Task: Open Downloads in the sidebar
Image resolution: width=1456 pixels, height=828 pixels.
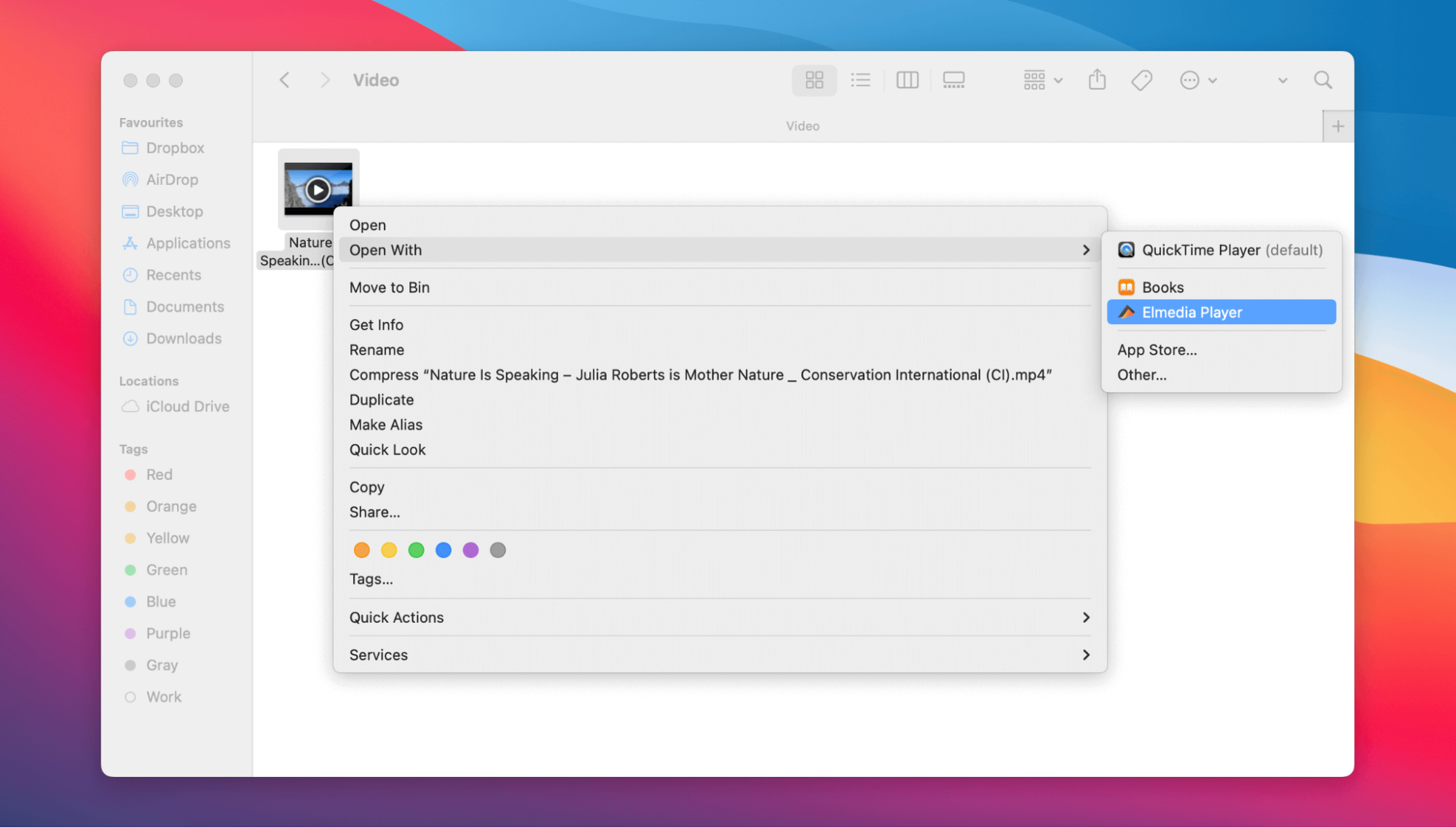Action: [x=184, y=339]
